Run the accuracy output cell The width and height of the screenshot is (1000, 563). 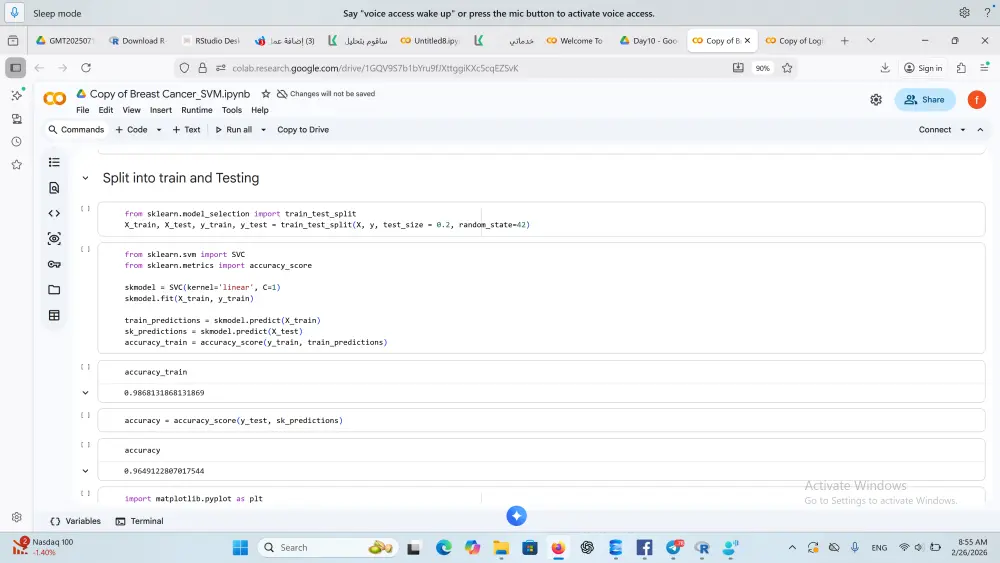(x=85, y=445)
